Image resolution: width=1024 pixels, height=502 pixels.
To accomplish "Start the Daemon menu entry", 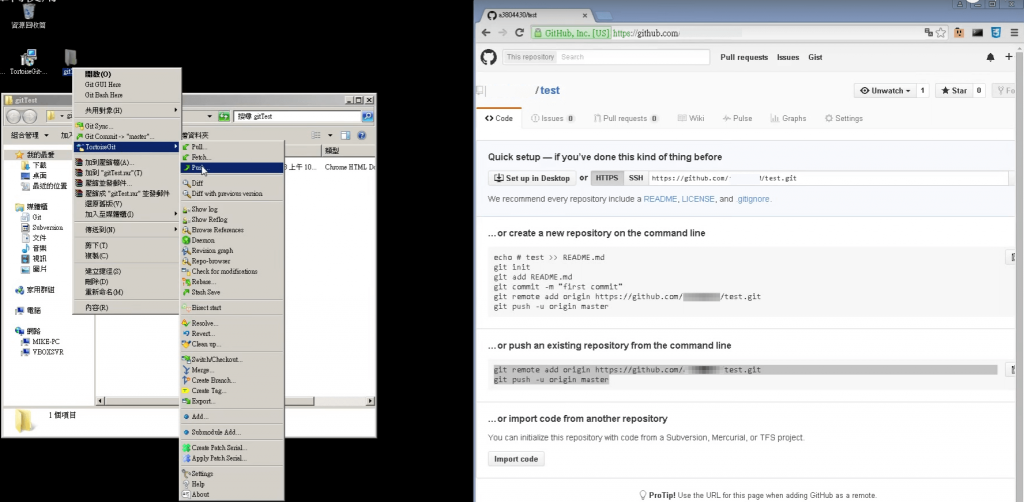I will coord(232,240).
